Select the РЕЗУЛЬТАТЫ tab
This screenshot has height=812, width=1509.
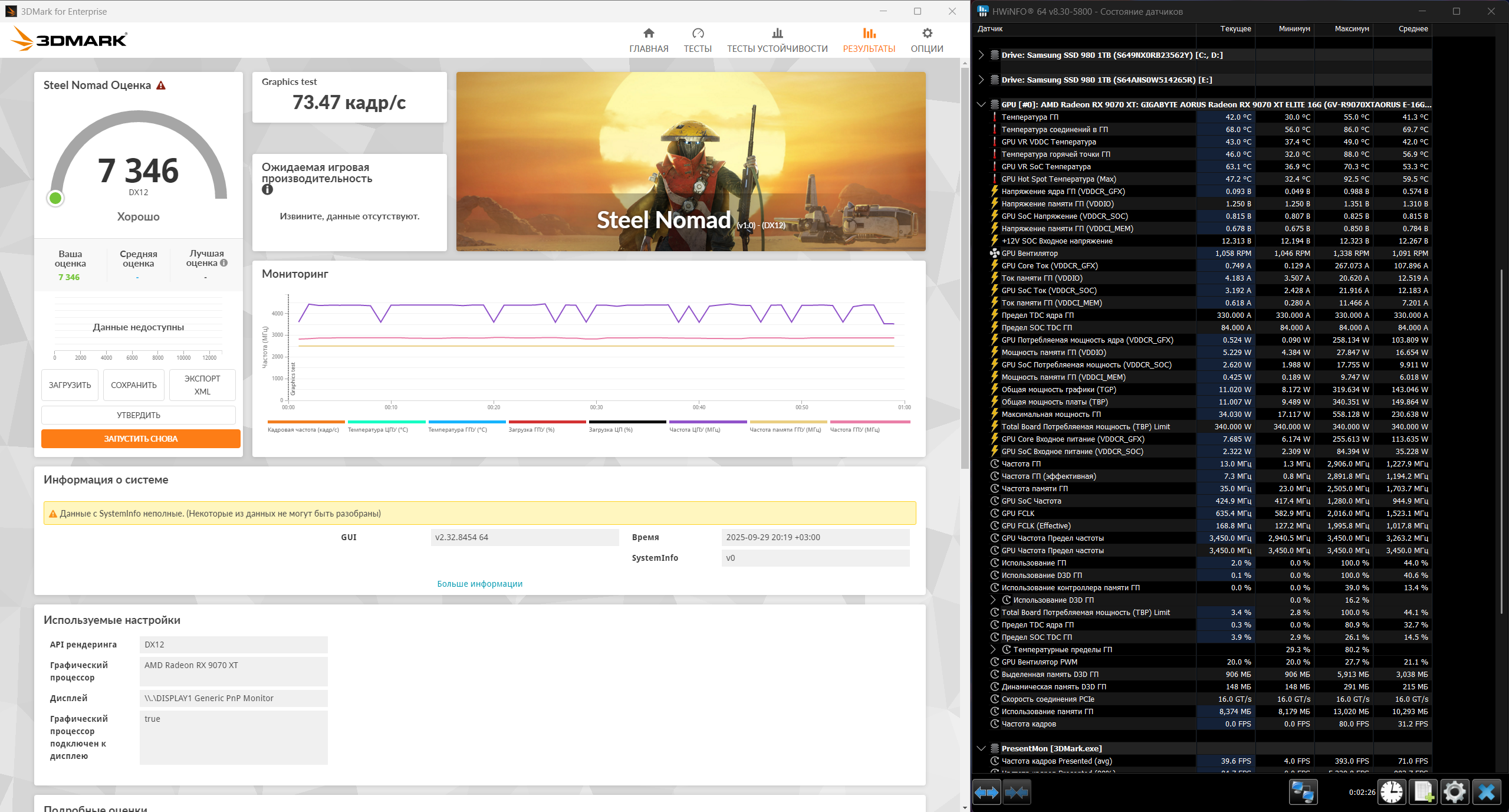pos(869,40)
